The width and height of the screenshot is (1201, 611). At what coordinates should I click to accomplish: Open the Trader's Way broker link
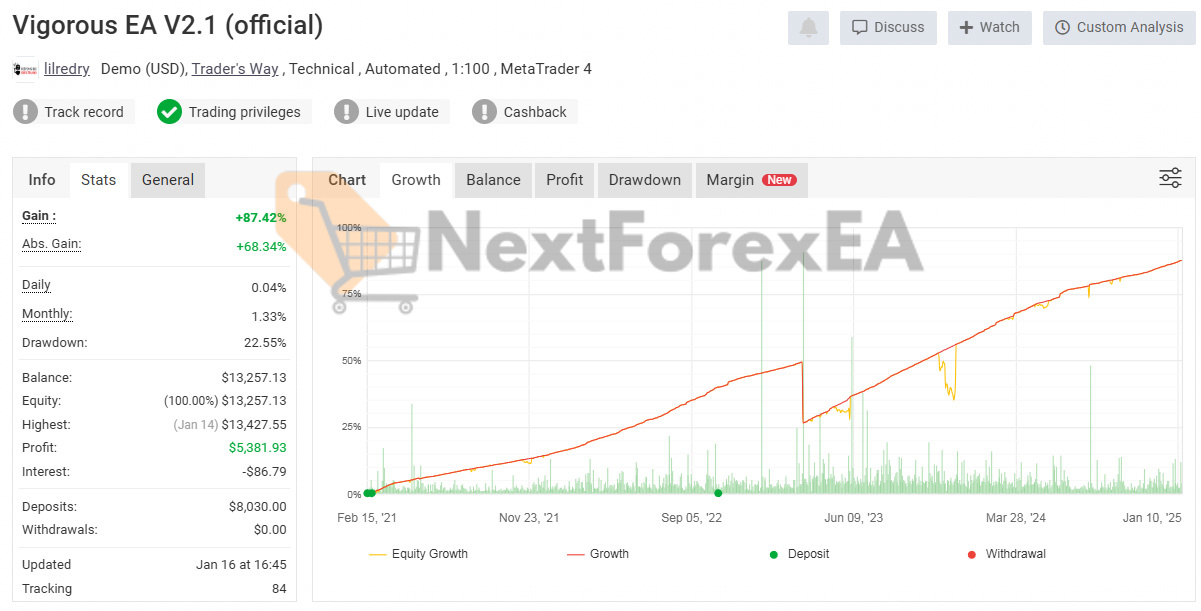235,69
